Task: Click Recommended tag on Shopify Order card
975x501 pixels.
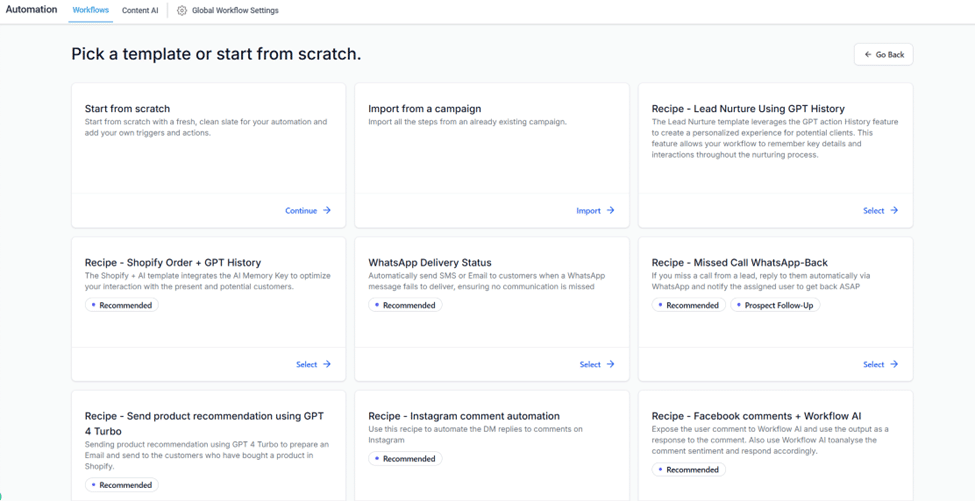Action: point(122,305)
